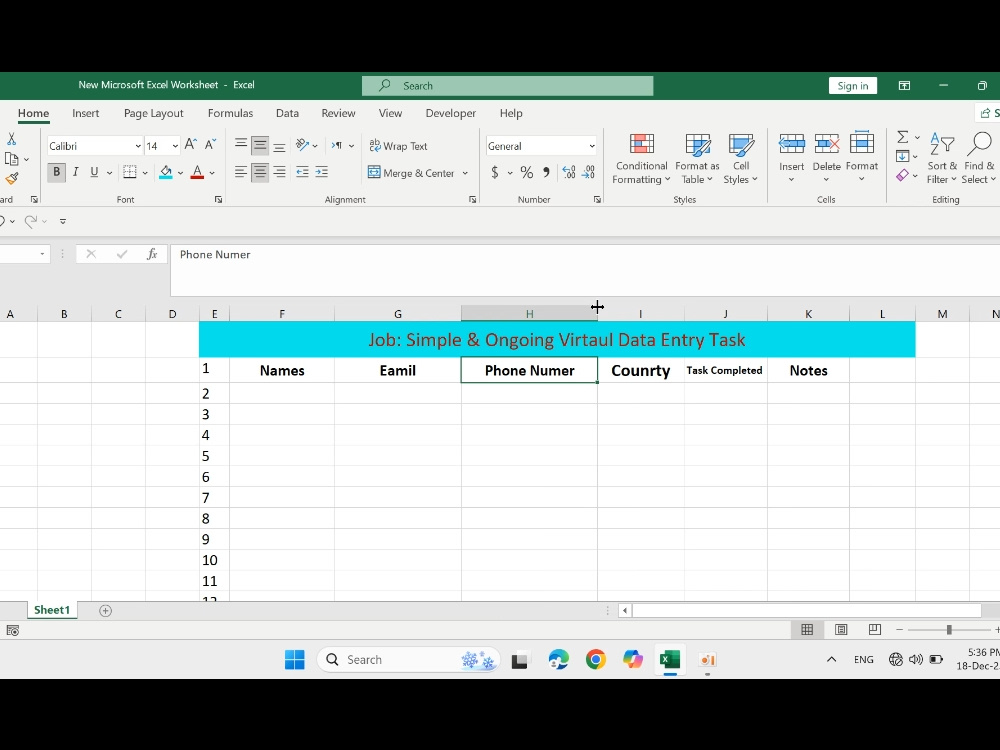The height and width of the screenshot is (750, 1000).
Task: Click the AutoSum sigma icon
Action: click(x=902, y=137)
